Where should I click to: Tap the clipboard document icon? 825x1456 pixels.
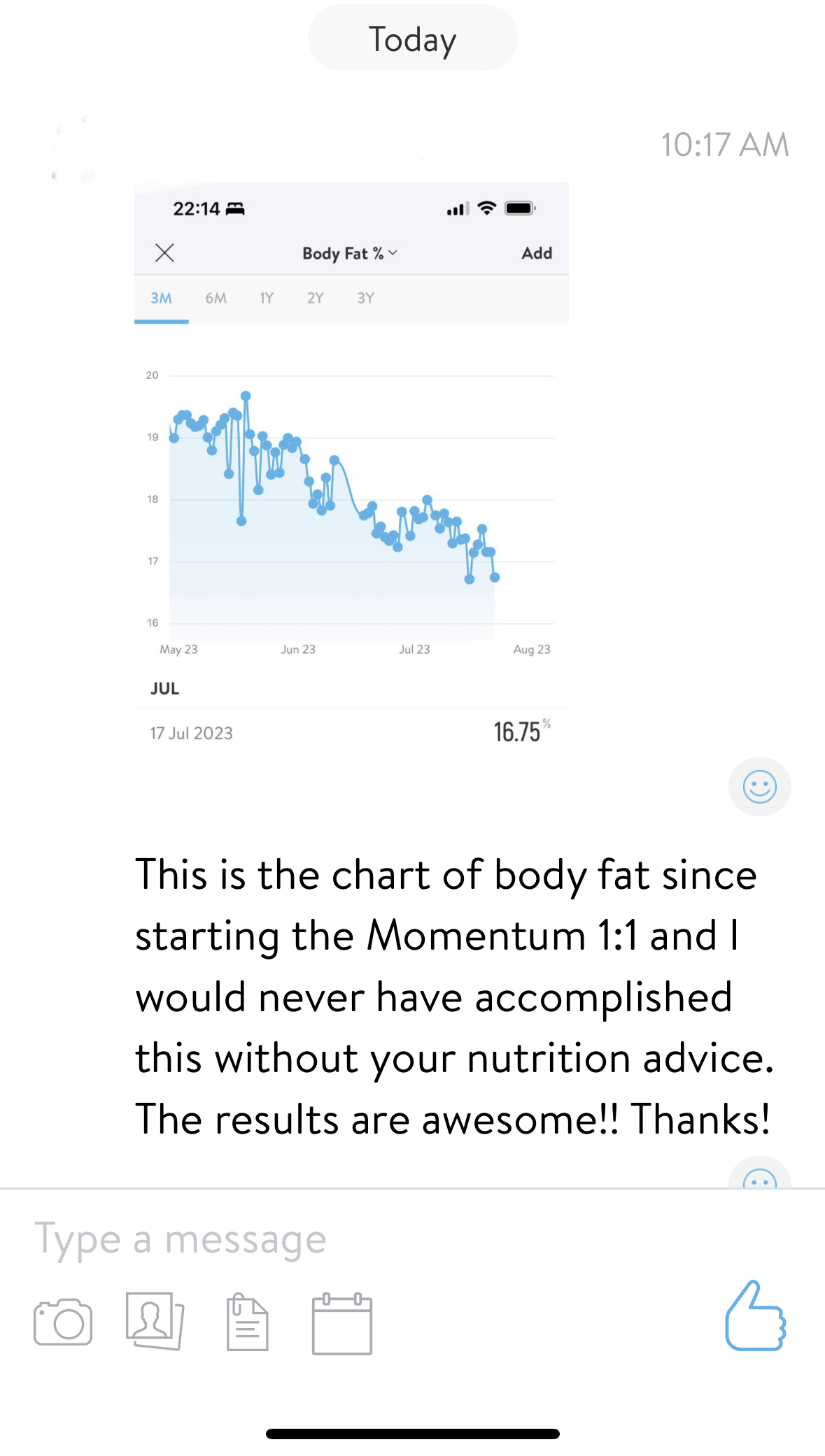point(247,1322)
